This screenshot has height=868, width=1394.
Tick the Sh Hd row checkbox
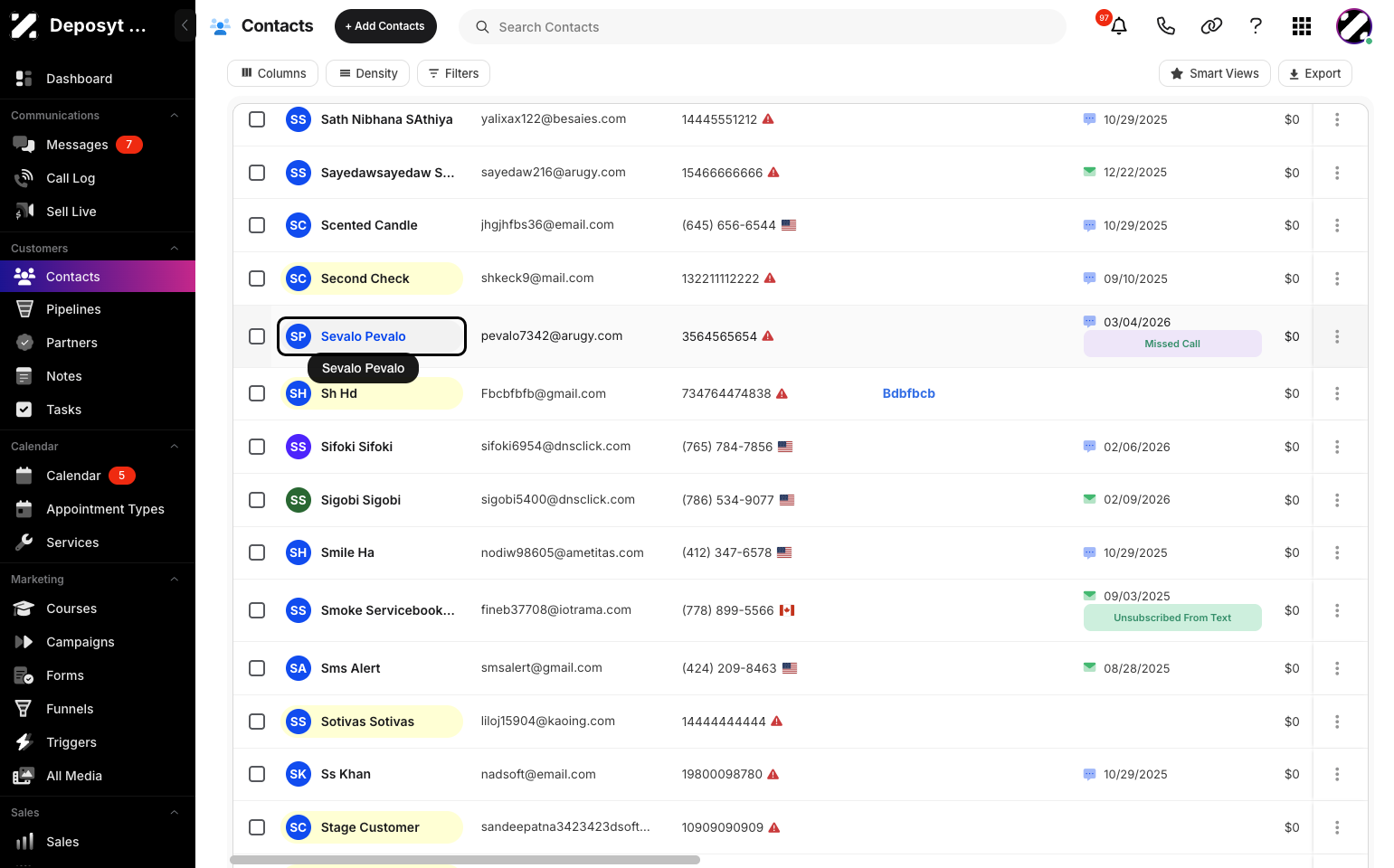click(x=257, y=393)
